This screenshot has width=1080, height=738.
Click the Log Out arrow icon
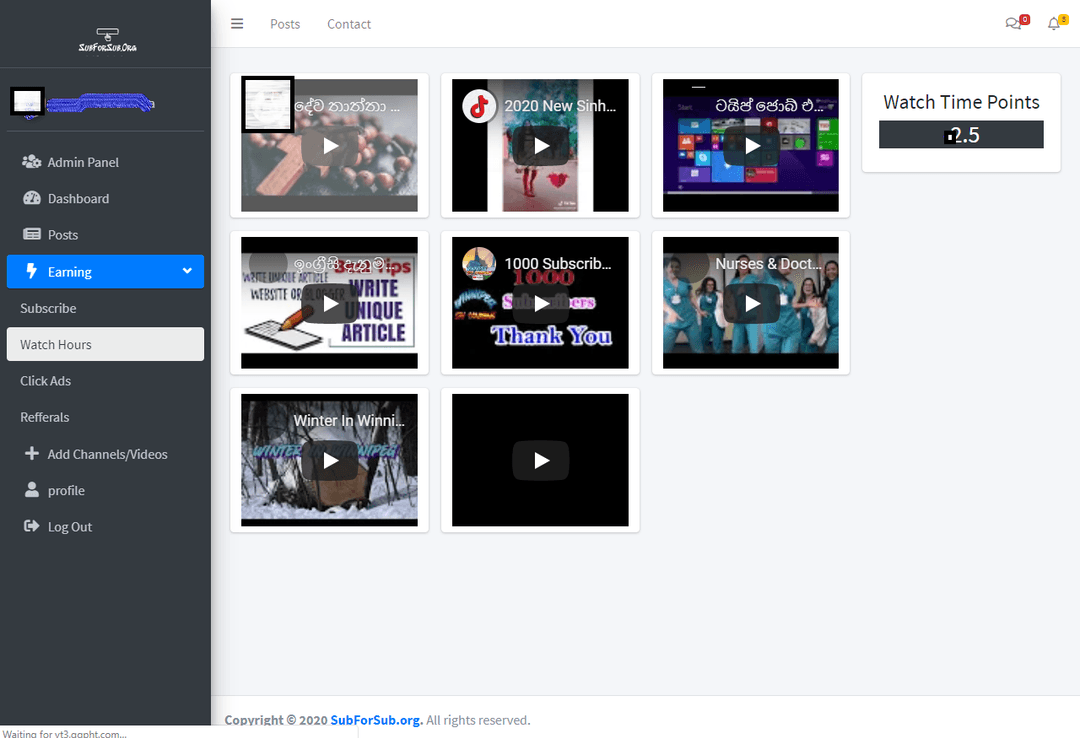pyautogui.click(x=32, y=526)
